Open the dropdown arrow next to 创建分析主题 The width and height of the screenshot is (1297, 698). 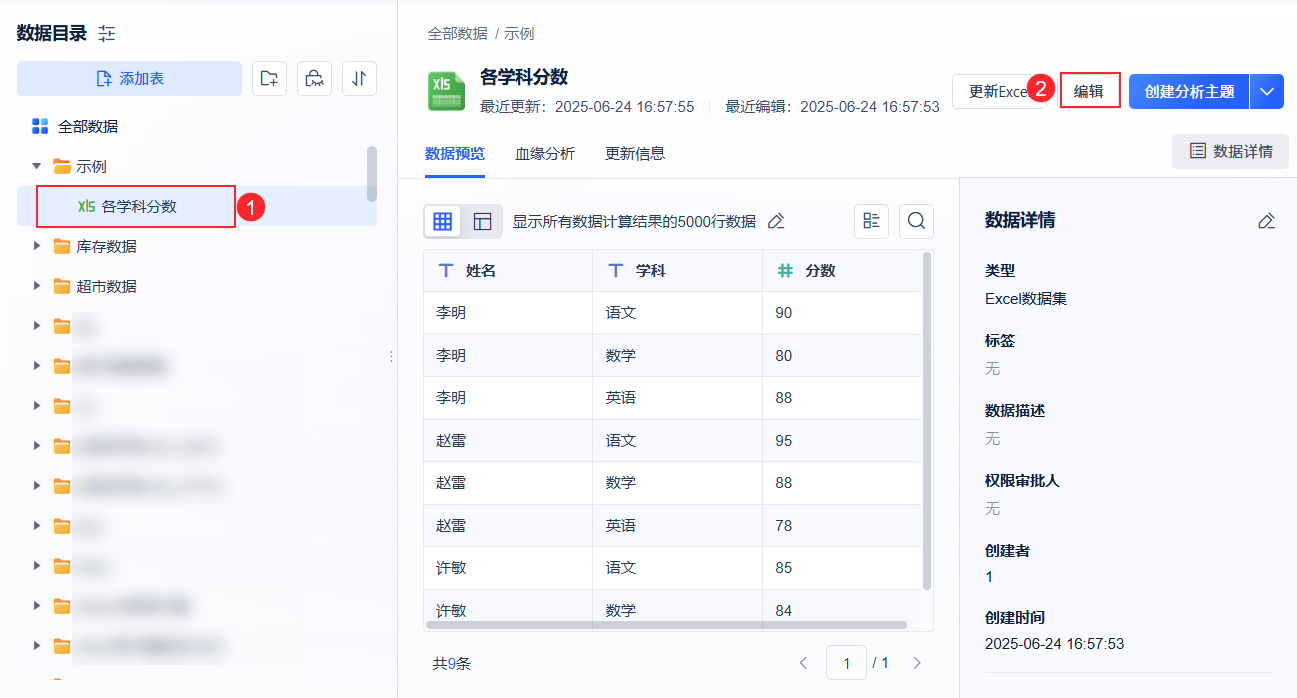(x=1267, y=91)
